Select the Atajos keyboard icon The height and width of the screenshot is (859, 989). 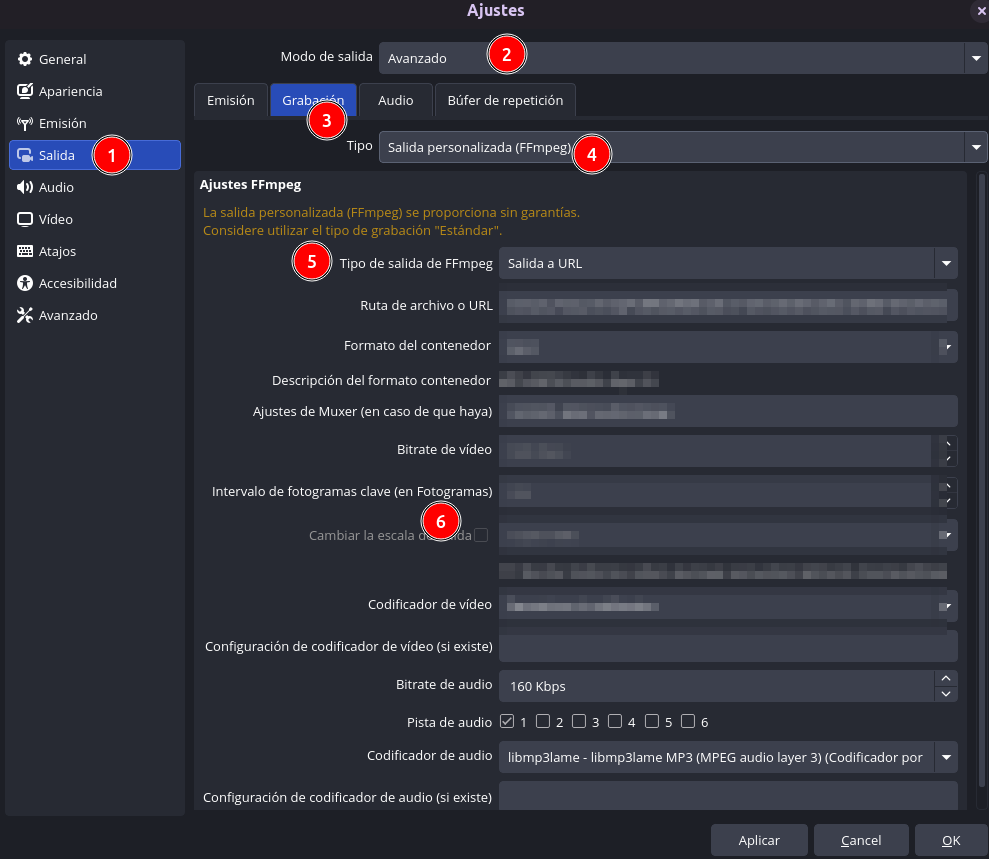tap(25, 251)
